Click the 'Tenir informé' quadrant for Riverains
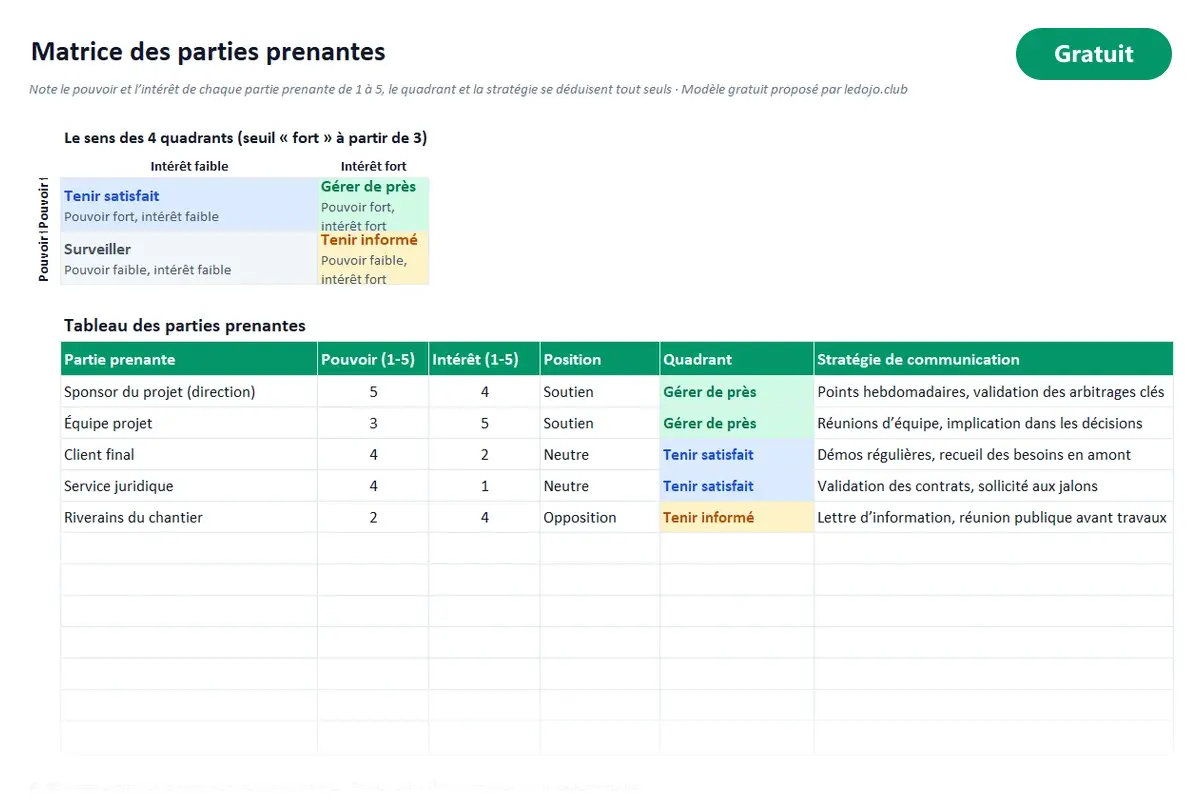The image size is (1200, 800). click(x=737, y=518)
